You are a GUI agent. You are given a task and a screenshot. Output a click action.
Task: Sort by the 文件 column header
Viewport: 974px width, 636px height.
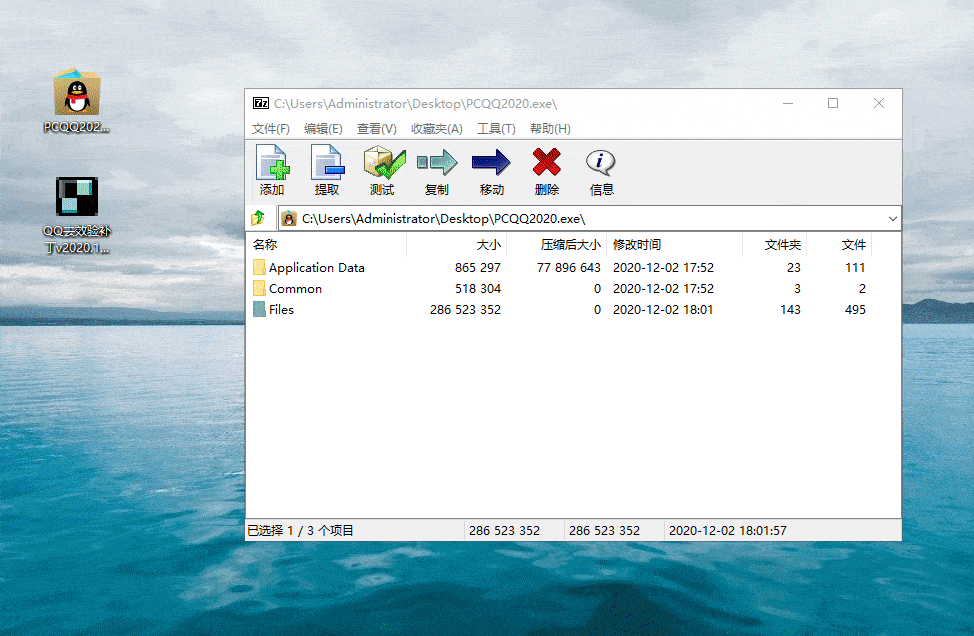[839, 245]
